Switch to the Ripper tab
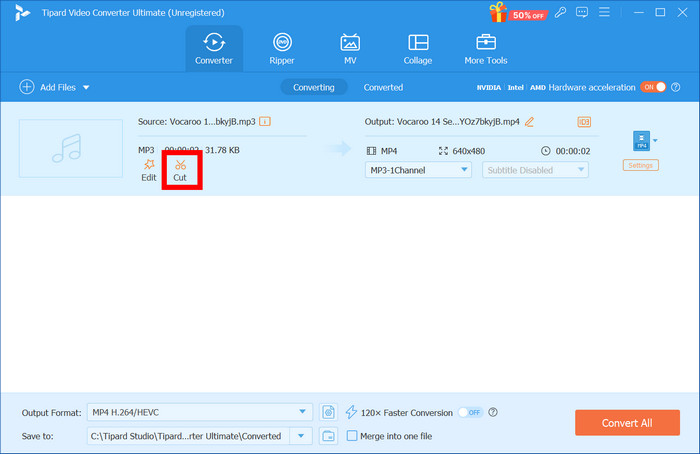The height and width of the screenshot is (454, 700). coord(282,49)
